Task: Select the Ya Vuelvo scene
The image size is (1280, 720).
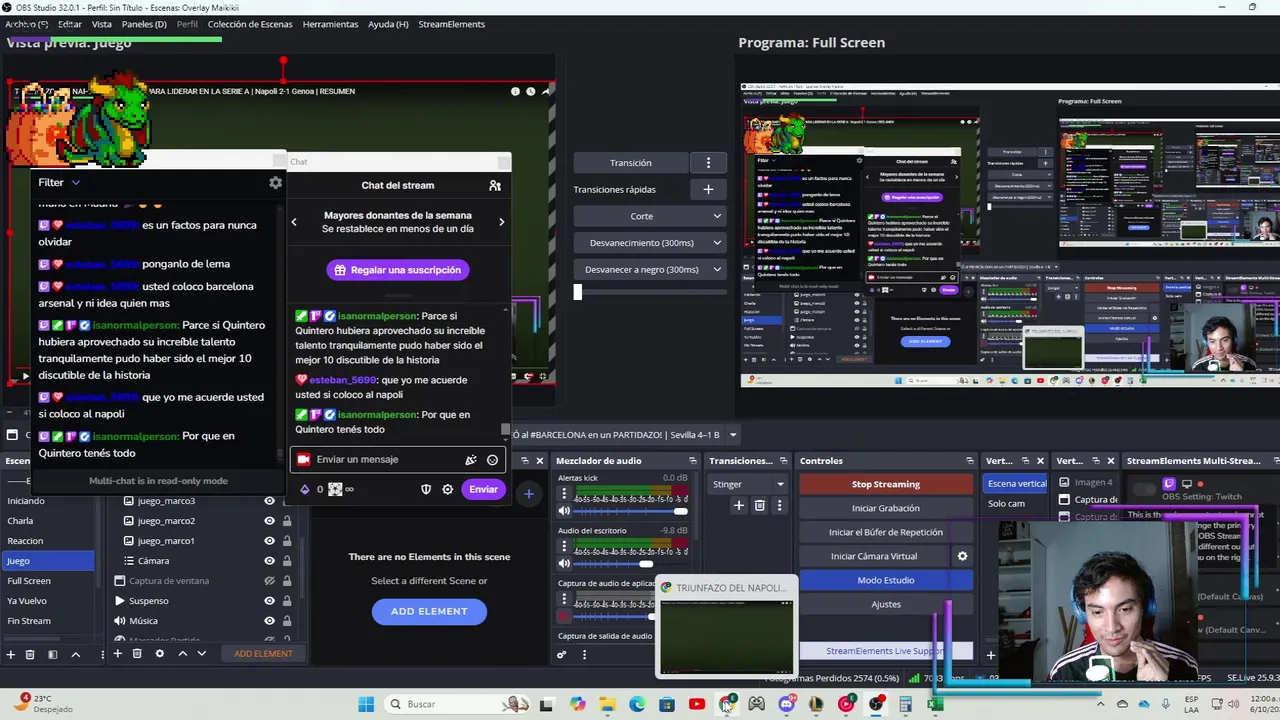Action: click(47, 601)
